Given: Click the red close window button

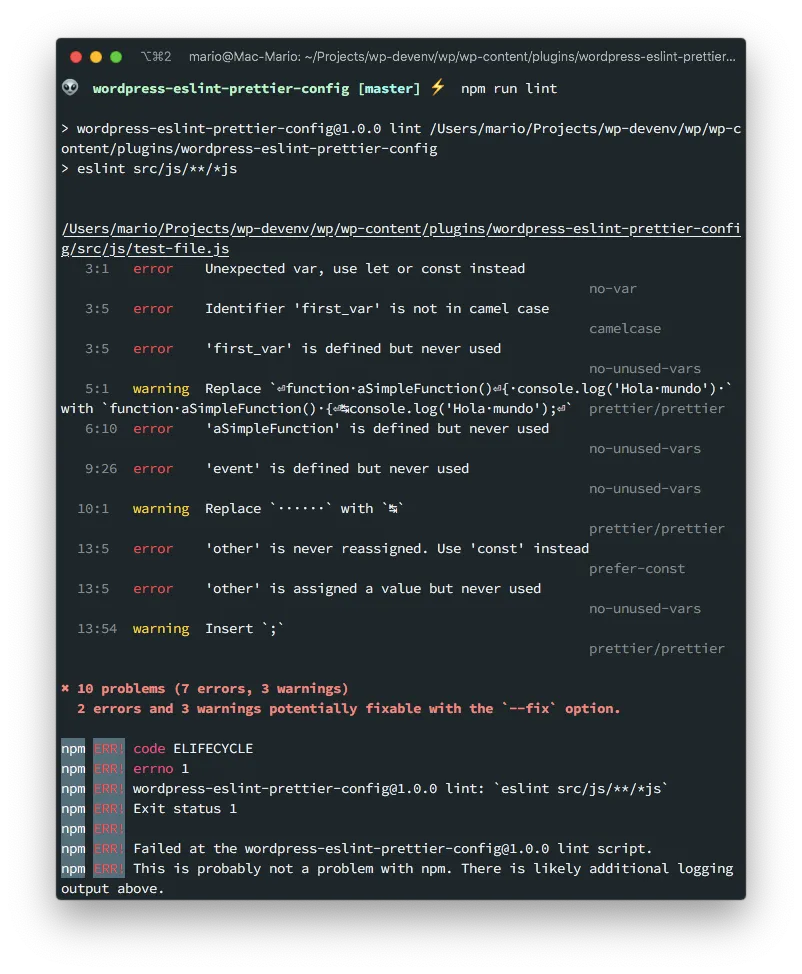Looking at the screenshot, I should pos(76,57).
